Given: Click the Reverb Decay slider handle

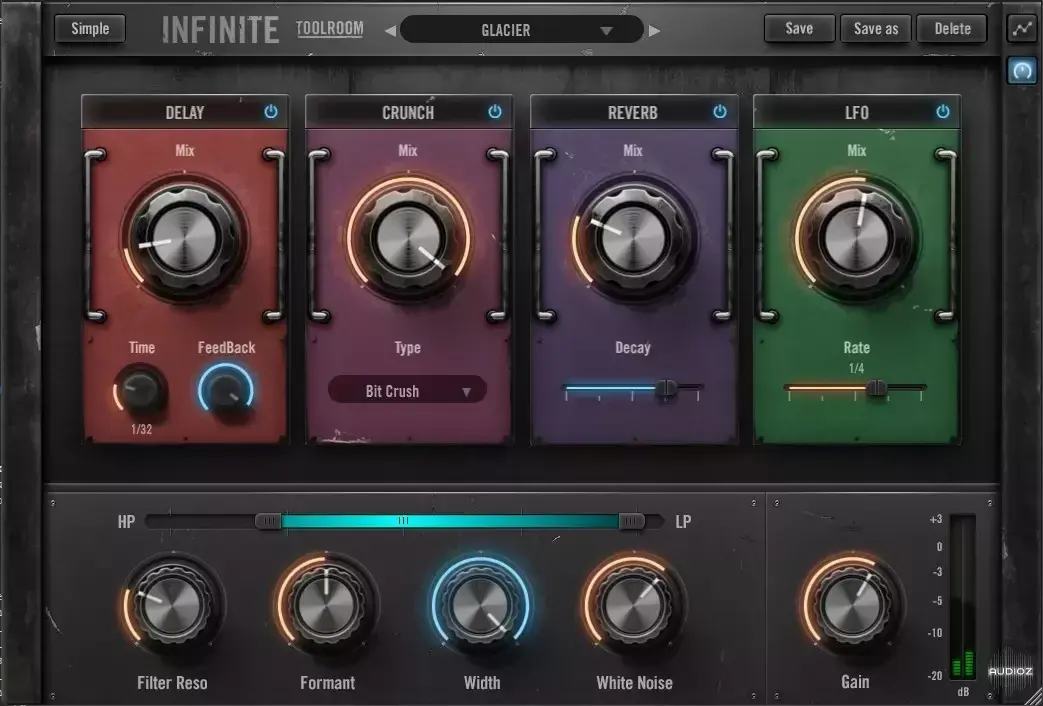Looking at the screenshot, I should pos(666,388).
